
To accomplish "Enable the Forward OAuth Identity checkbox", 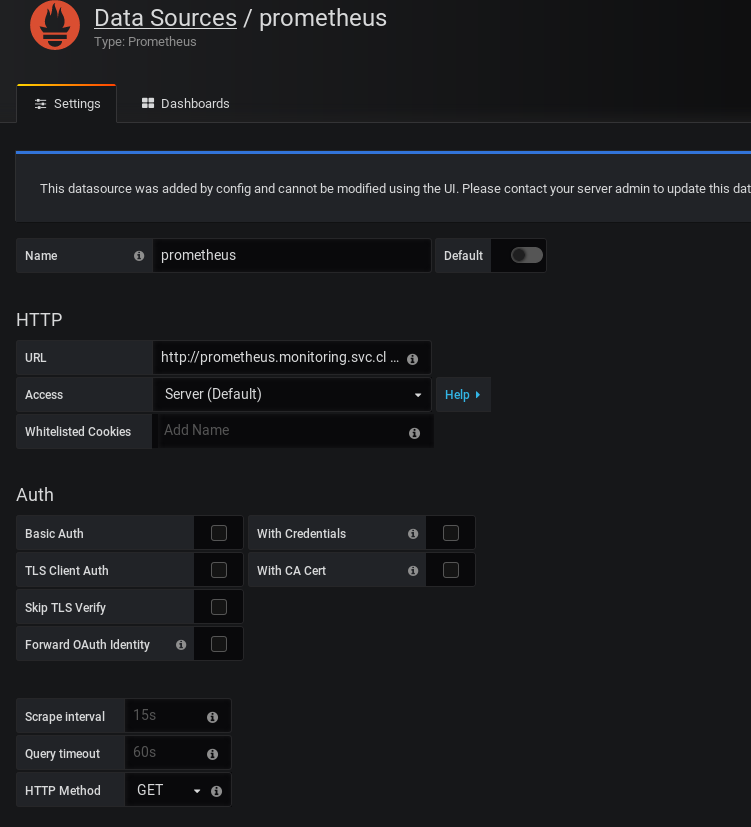I will tap(219, 644).
